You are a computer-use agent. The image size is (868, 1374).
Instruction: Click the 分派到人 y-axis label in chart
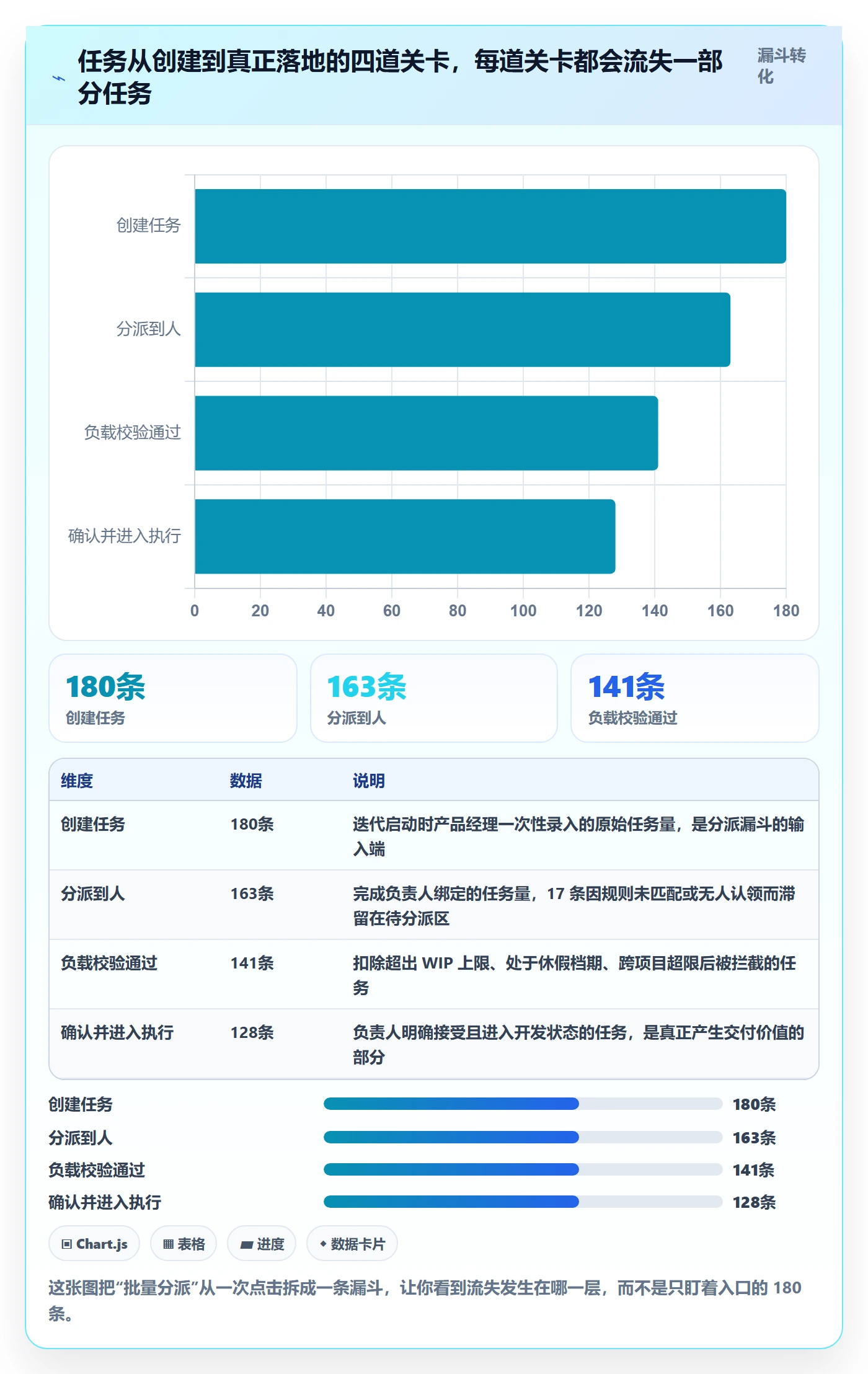[149, 329]
